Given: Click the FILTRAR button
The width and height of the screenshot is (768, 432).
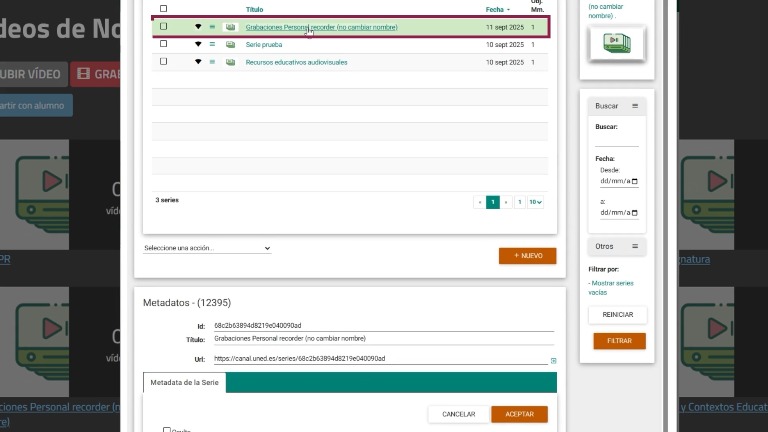Looking at the screenshot, I should click(620, 341).
